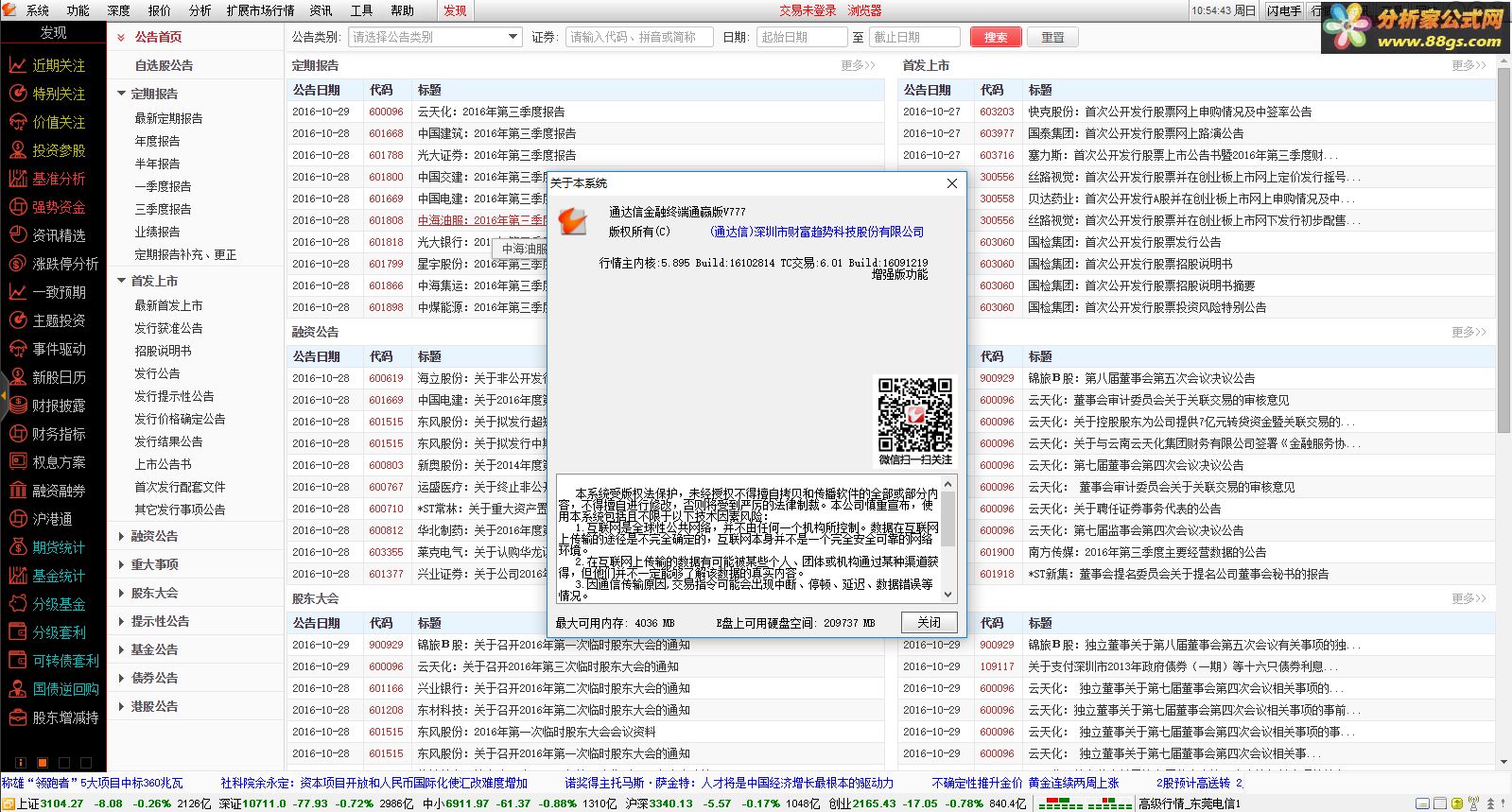Click the 闪电手 toolbar button

[x=1284, y=10]
